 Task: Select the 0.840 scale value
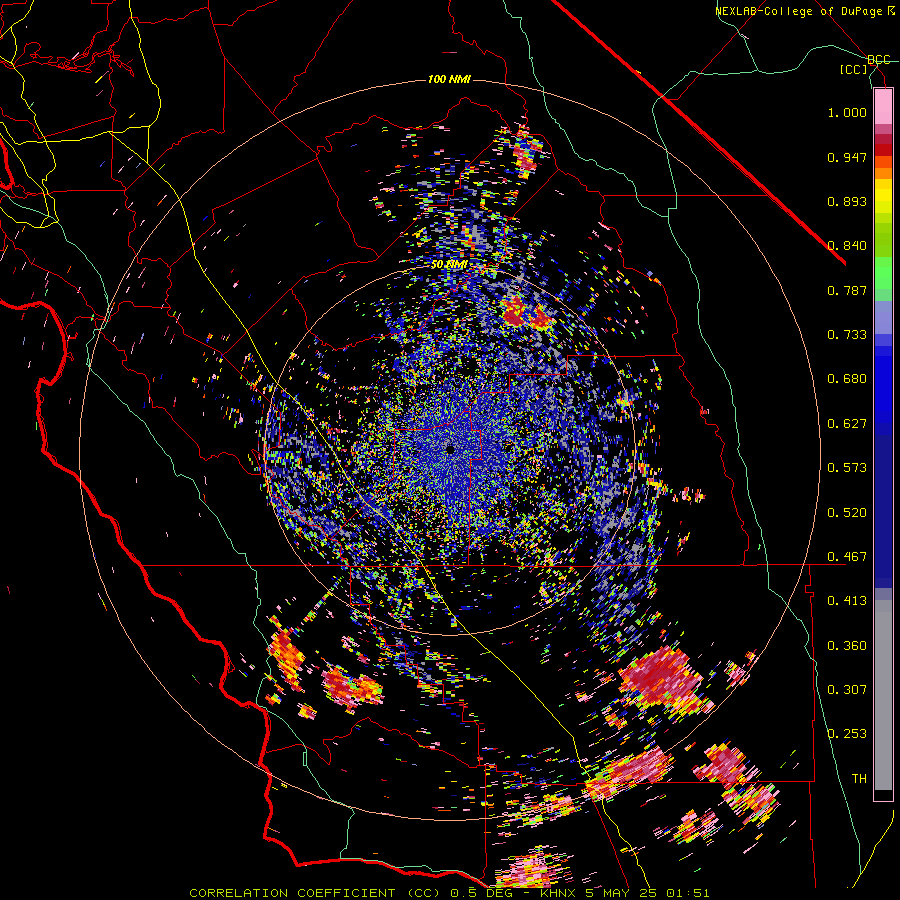[x=847, y=246]
